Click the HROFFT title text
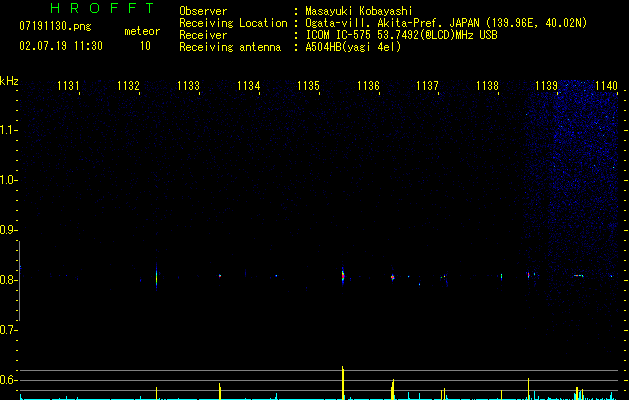 pyautogui.click(x=102, y=8)
